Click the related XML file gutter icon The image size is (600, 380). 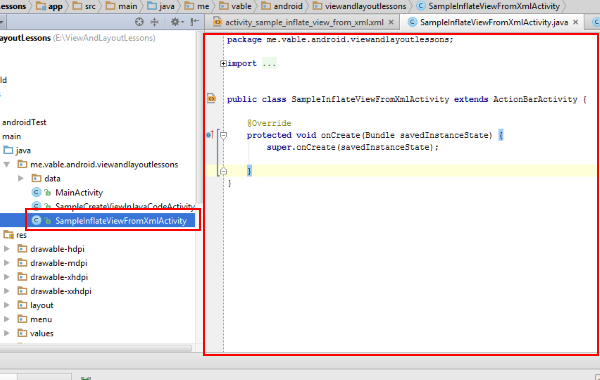click(211, 98)
